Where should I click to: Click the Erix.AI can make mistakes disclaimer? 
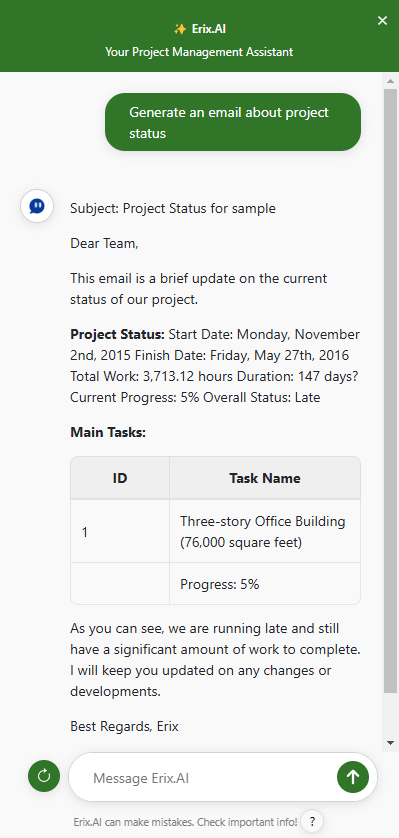(185, 821)
